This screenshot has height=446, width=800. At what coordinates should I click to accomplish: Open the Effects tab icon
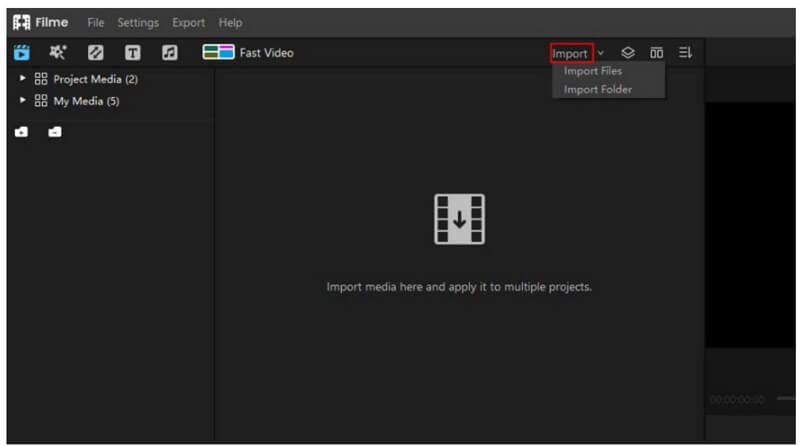point(58,53)
